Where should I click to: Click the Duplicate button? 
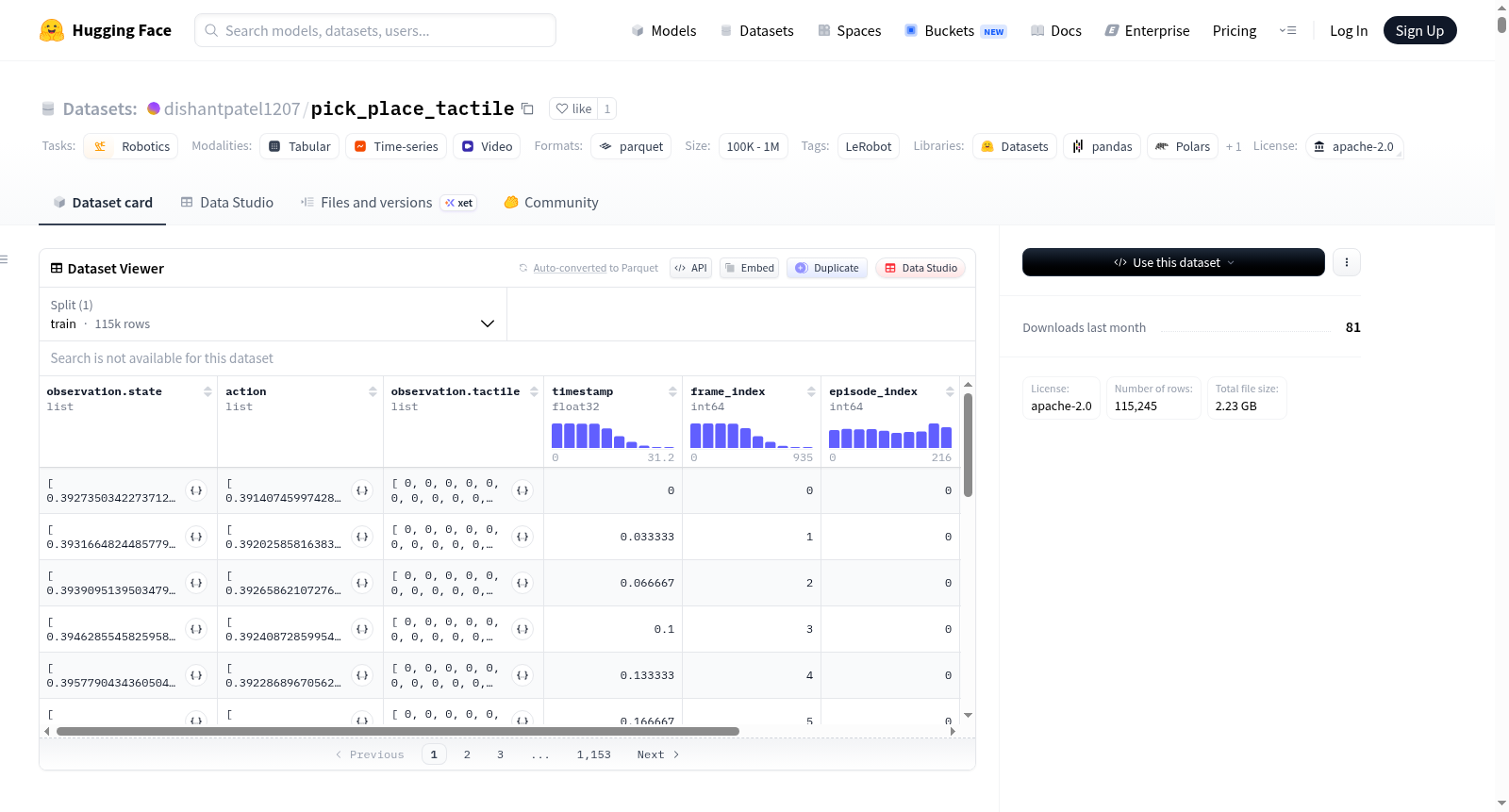tap(827, 268)
